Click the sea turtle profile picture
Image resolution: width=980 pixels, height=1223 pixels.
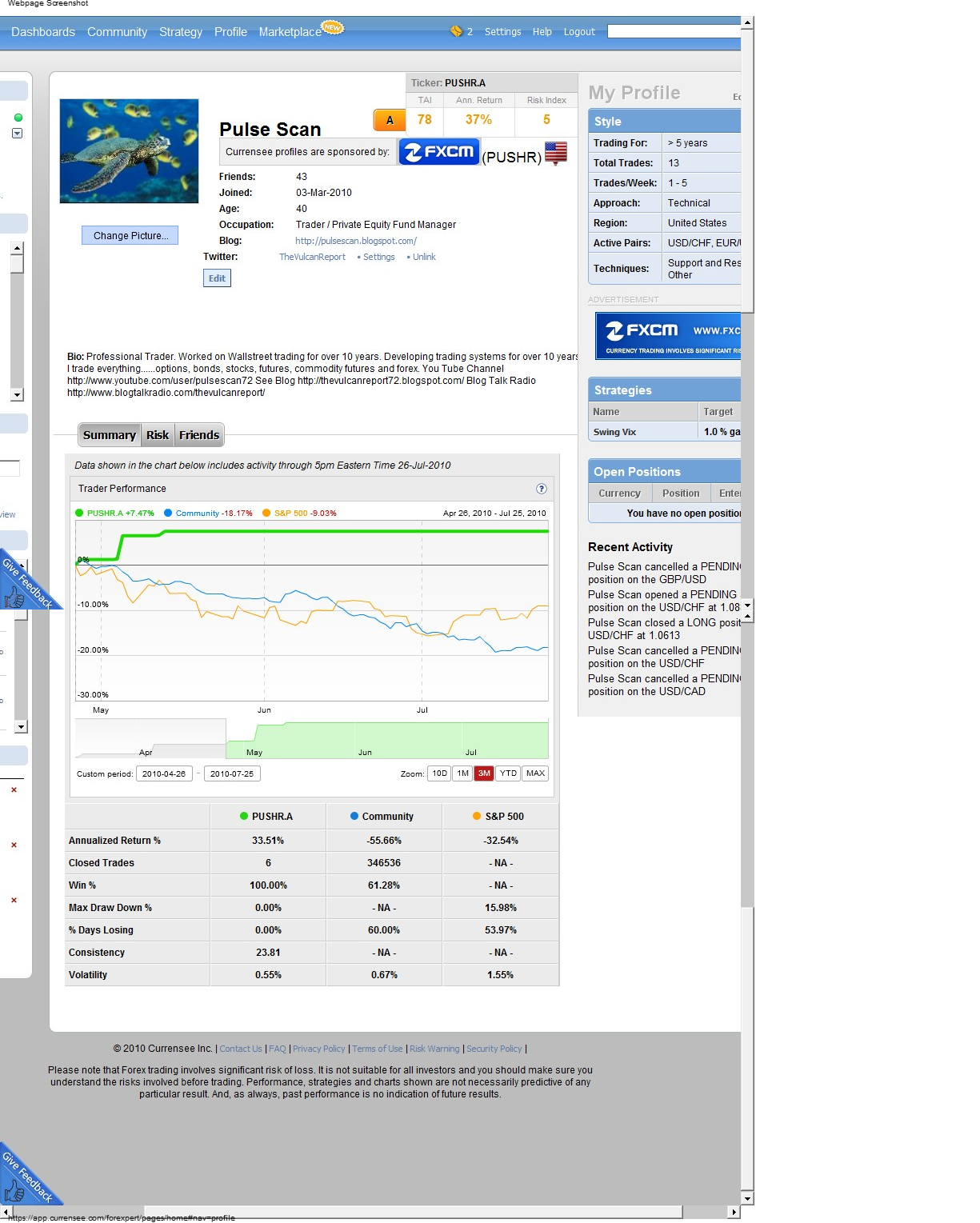point(129,151)
